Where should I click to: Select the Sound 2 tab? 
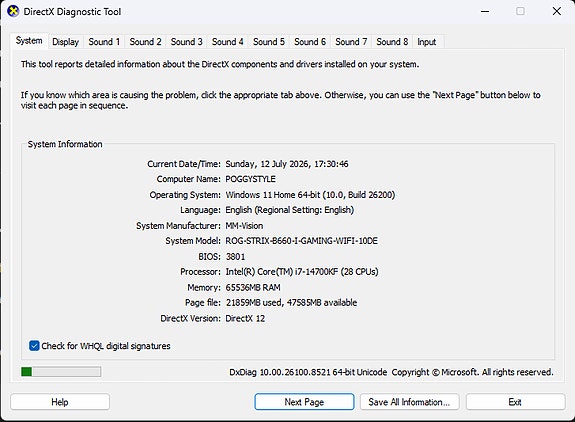[145, 42]
